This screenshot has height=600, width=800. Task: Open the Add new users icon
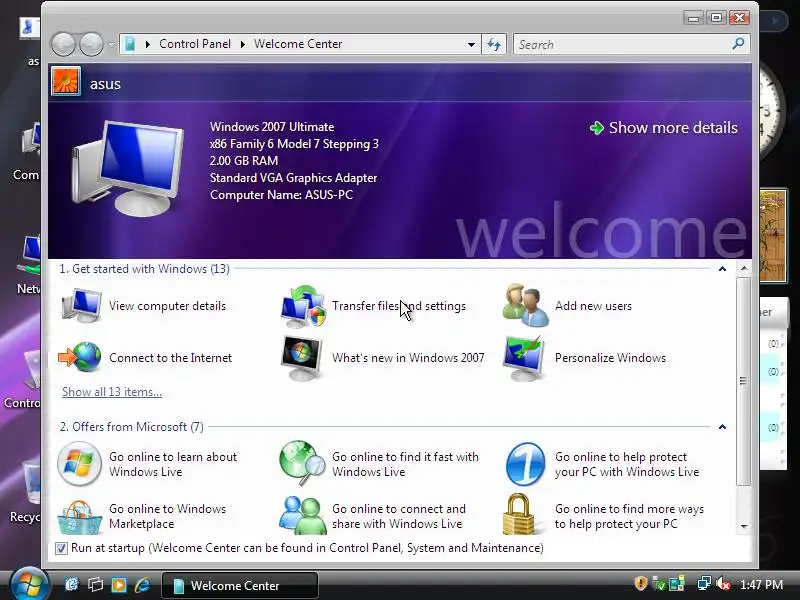click(x=526, y=306)
